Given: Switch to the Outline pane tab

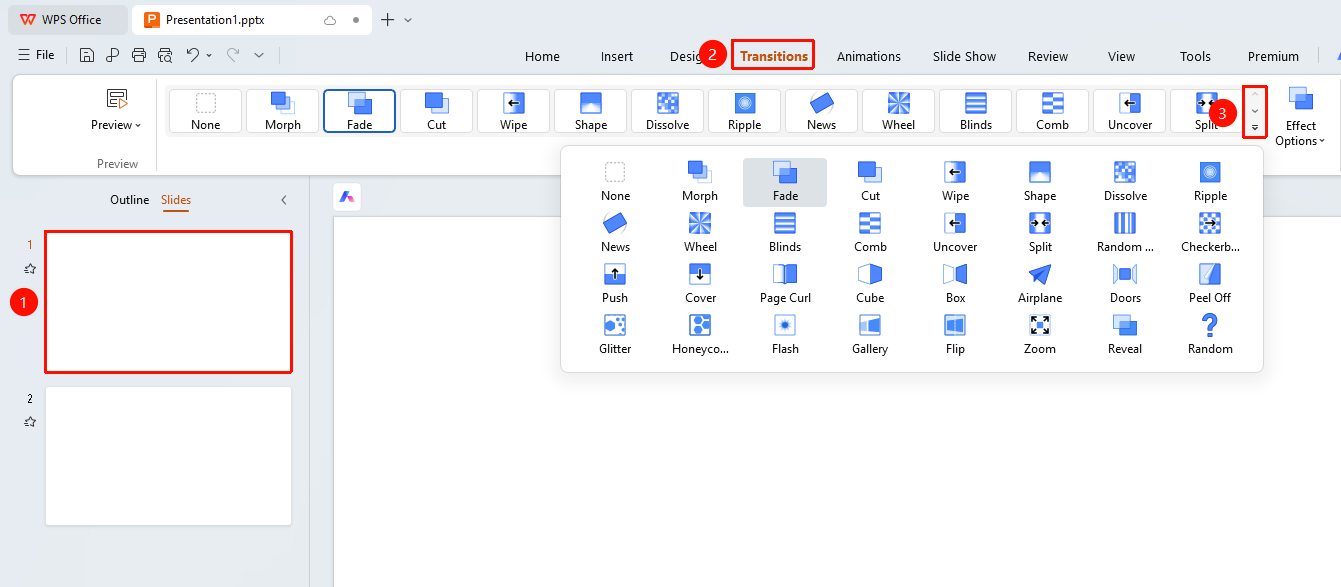Looking at the screenshot, I should coord(130,200).
